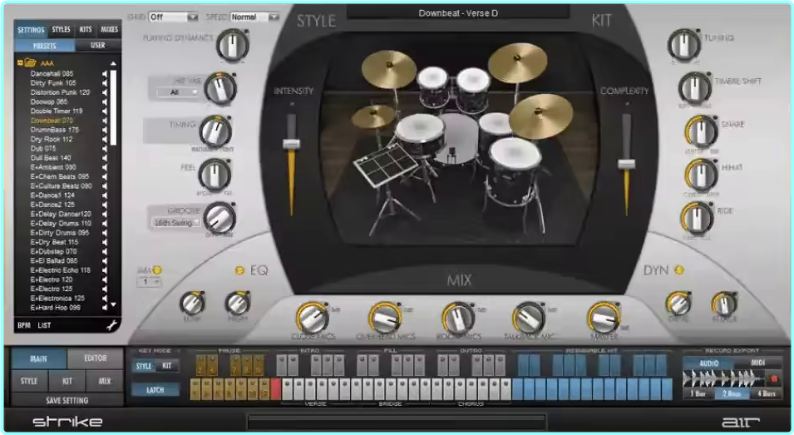The image size is (794, 435).
Task: Switch to the STYLES browser tab
Action: (x=61, y=30)
